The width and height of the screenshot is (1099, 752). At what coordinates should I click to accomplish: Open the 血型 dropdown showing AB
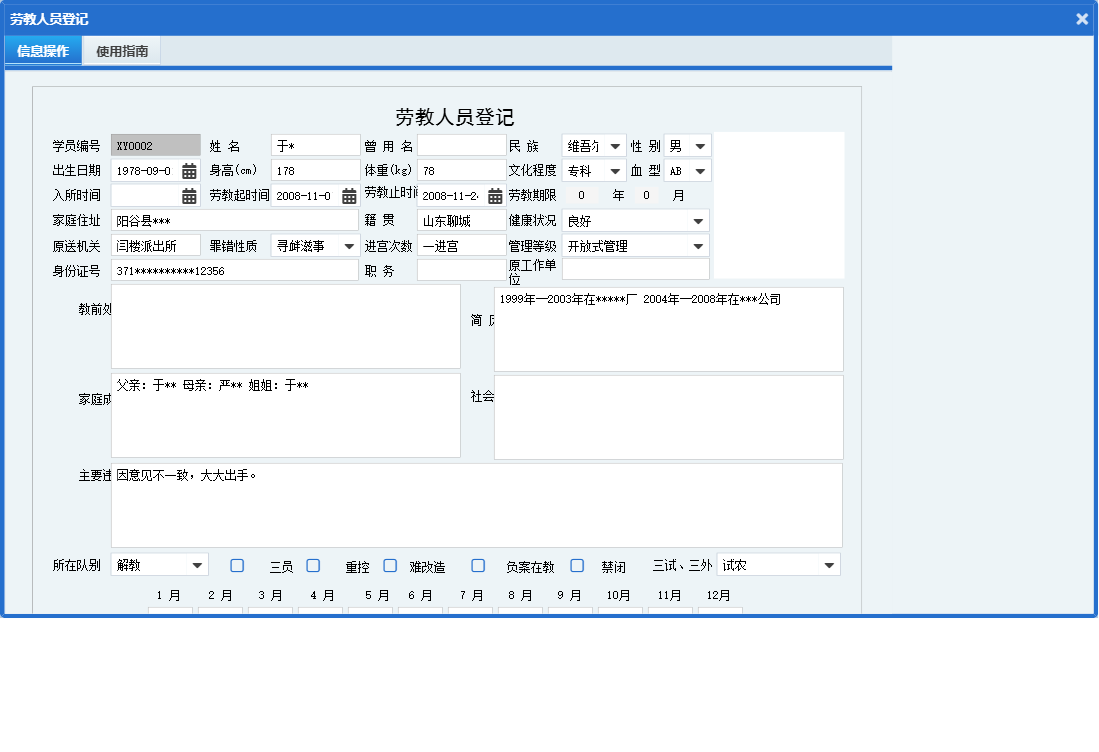[700, 170]
